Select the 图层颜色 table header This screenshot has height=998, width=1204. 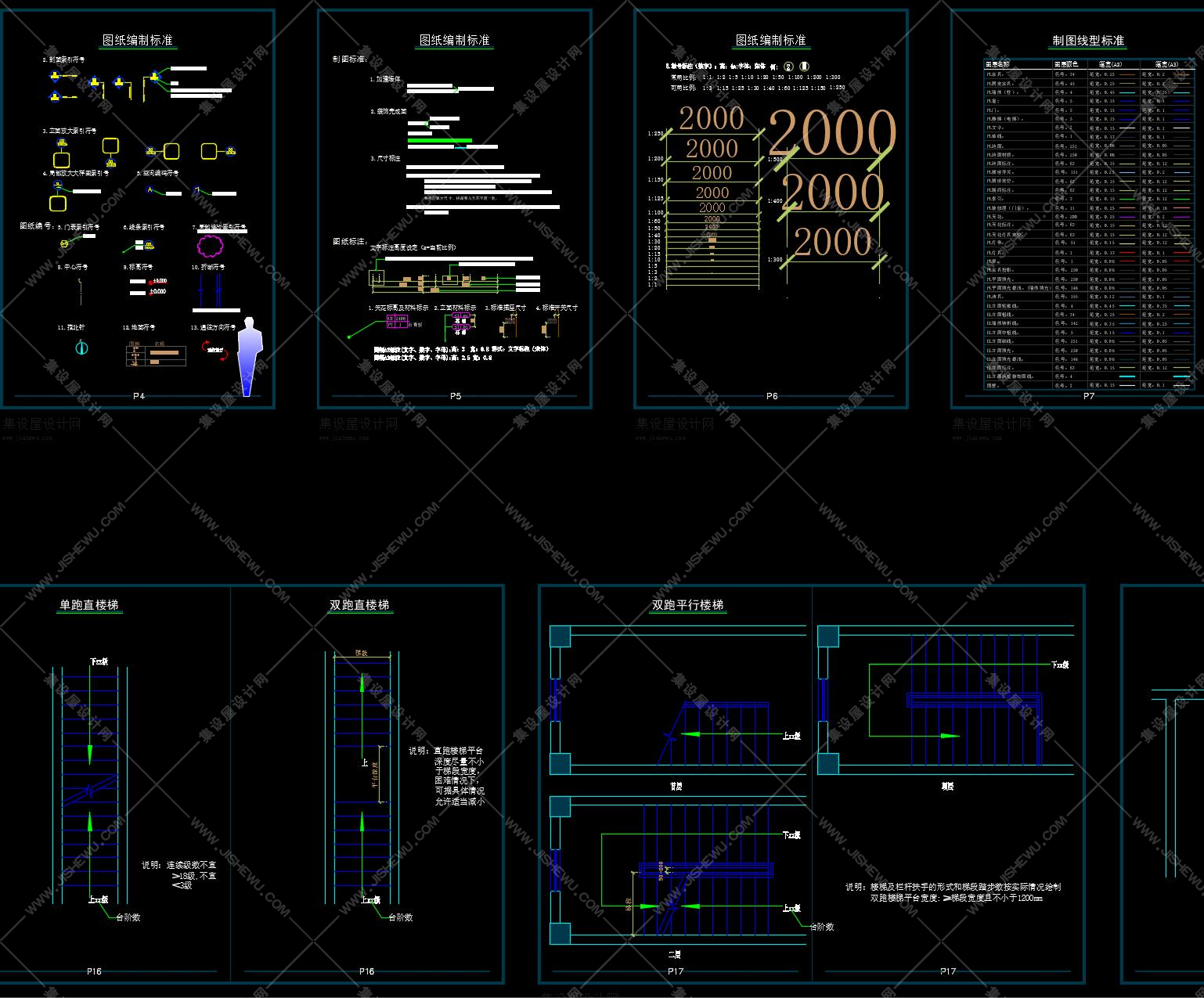click(1067, 65)
